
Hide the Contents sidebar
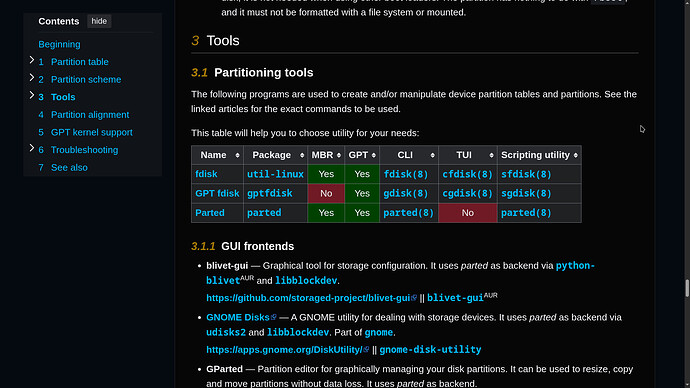[x=99, y=21]
